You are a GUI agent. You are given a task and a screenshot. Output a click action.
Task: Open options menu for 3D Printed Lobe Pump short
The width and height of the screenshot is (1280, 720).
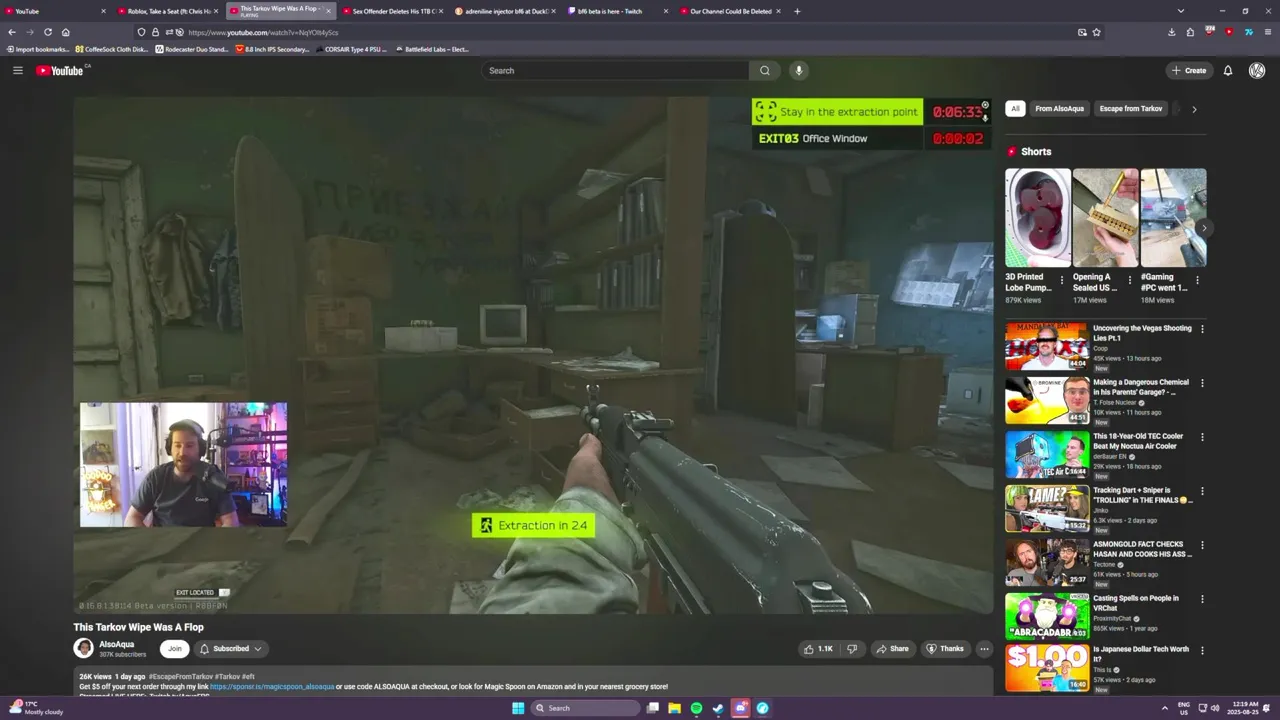point(1062,281)
